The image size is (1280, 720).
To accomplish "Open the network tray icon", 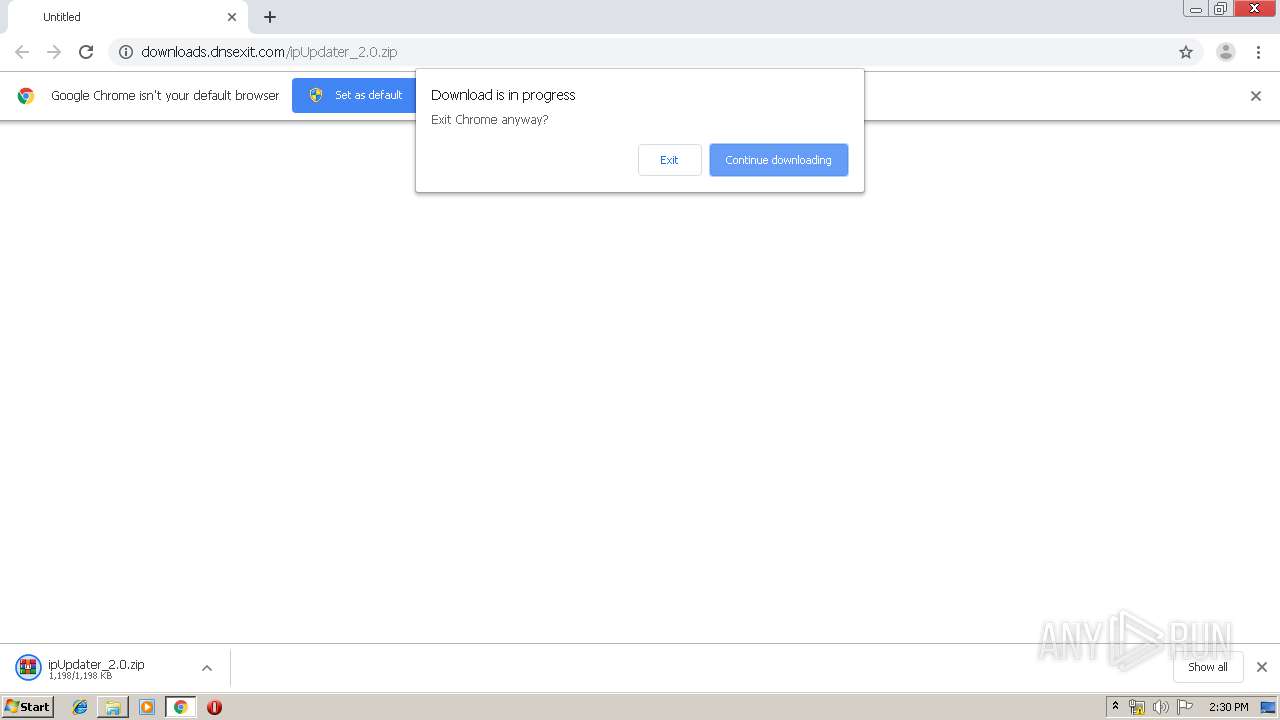I will [x=1137, y=707].
